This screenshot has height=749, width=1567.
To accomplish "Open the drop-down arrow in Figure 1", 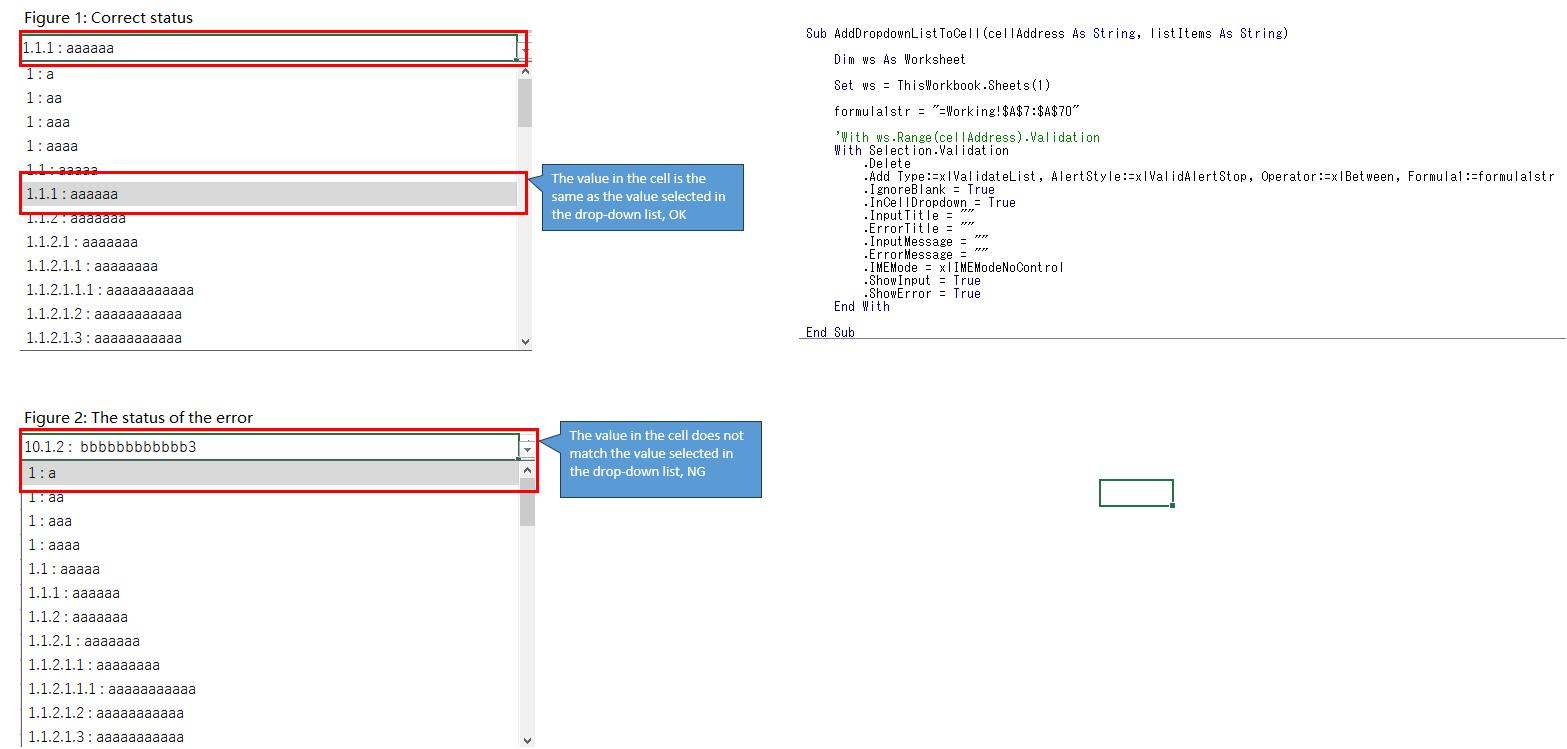I will click(523, 47).
